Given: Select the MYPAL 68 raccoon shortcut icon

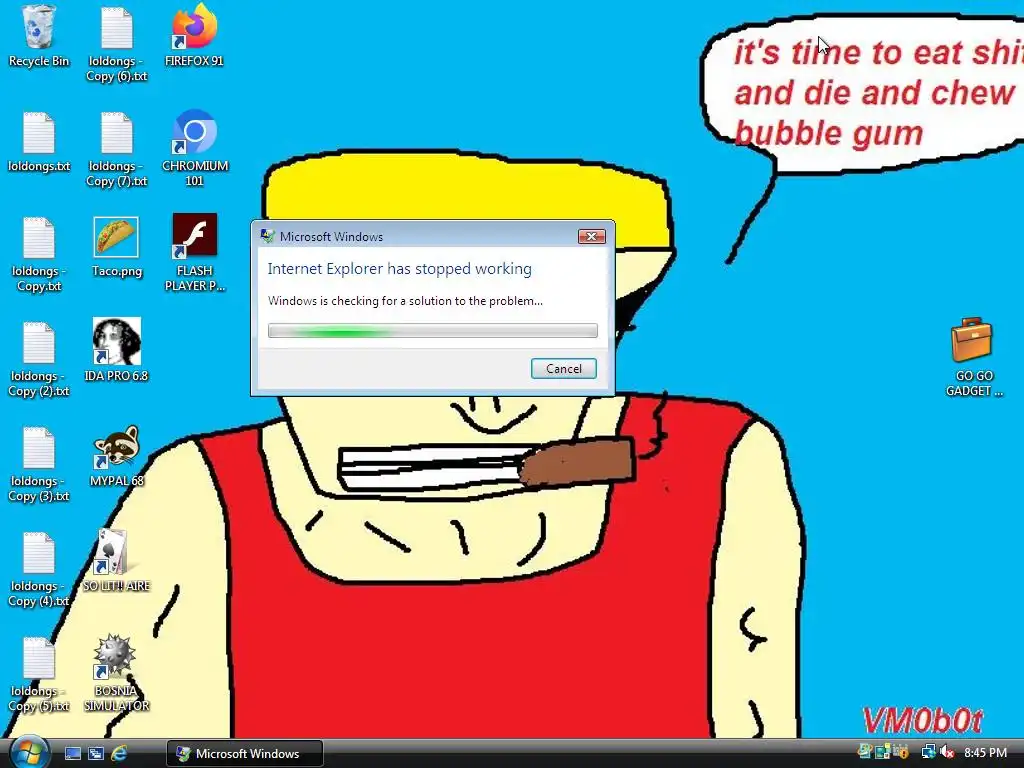Looking at the screenshot, I should (116, 456).
